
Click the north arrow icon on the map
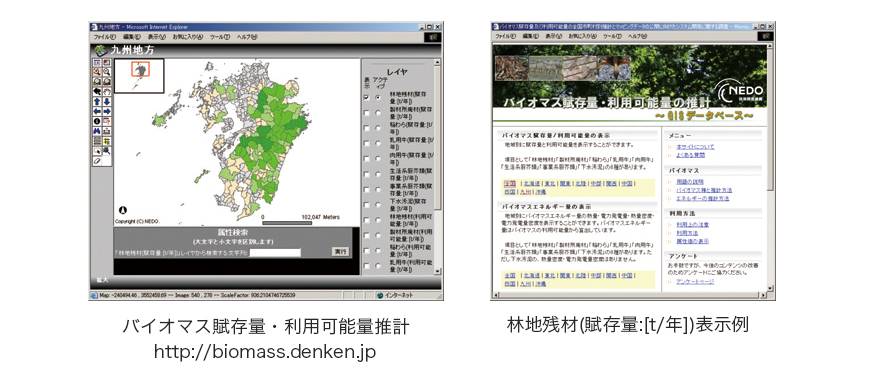pyautogui.click(x=123, y=210)
